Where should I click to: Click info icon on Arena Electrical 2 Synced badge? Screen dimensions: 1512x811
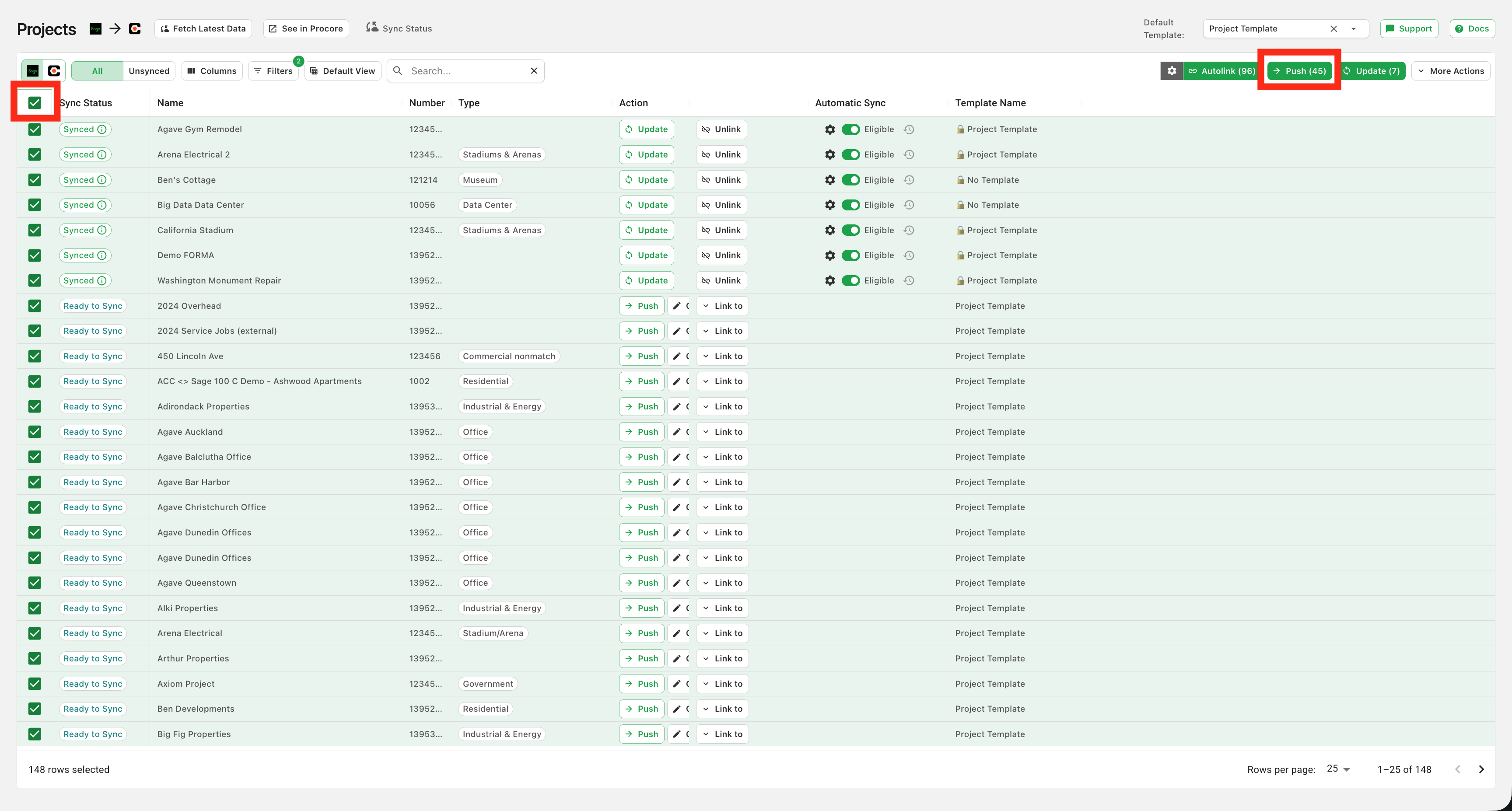[101, 155]
